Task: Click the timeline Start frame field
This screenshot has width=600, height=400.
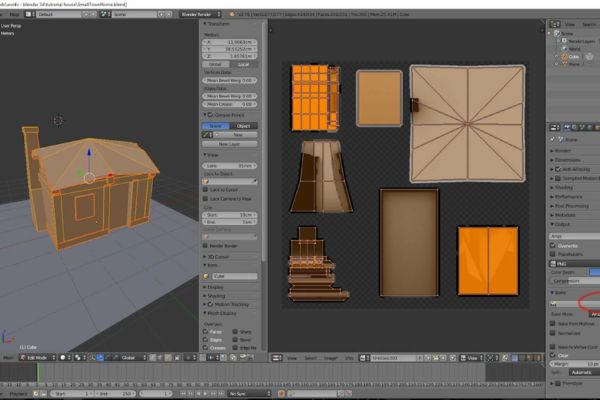Action: point(72,393)
